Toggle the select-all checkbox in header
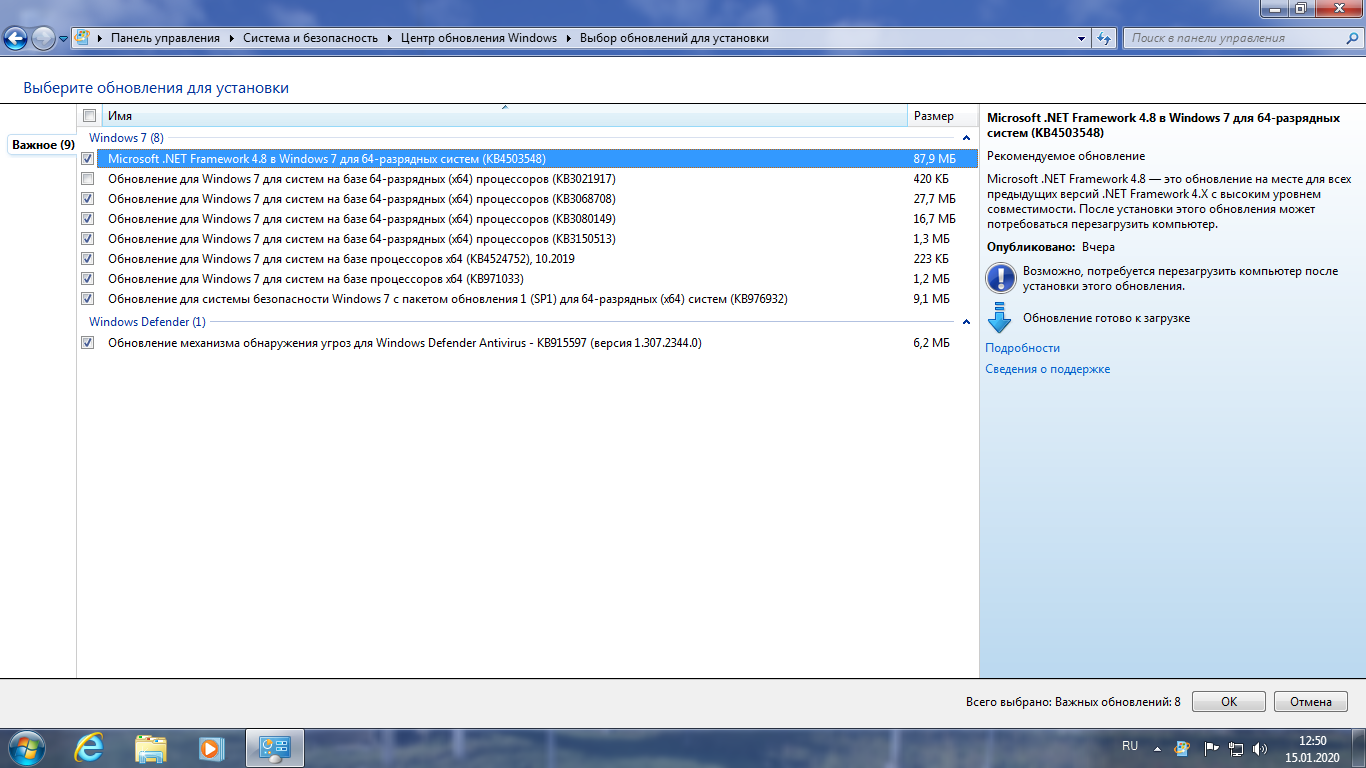1366x768 pixels. pyautogui.click(x=89, y=116)
